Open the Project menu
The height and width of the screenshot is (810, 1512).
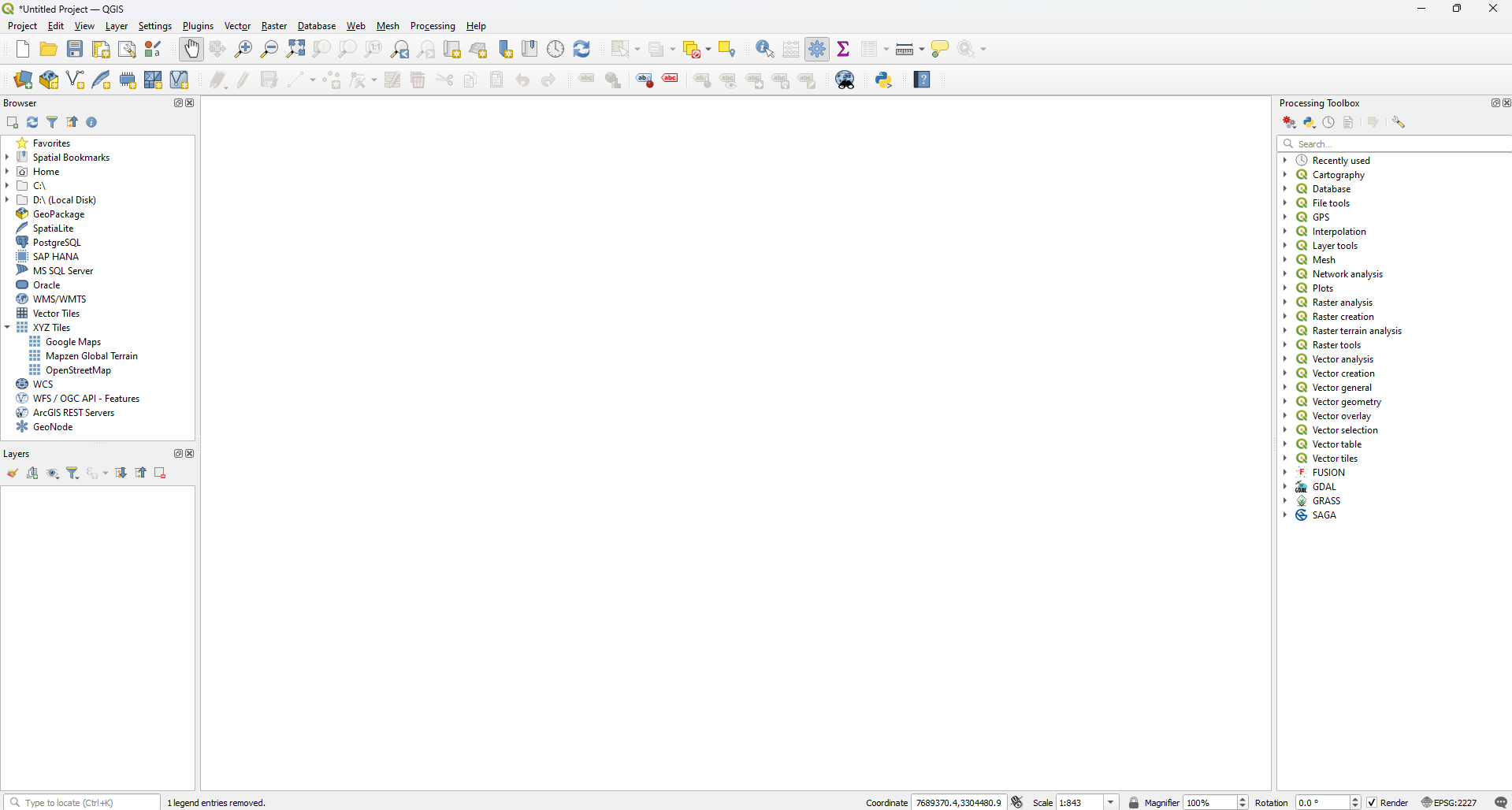(22, 26)
